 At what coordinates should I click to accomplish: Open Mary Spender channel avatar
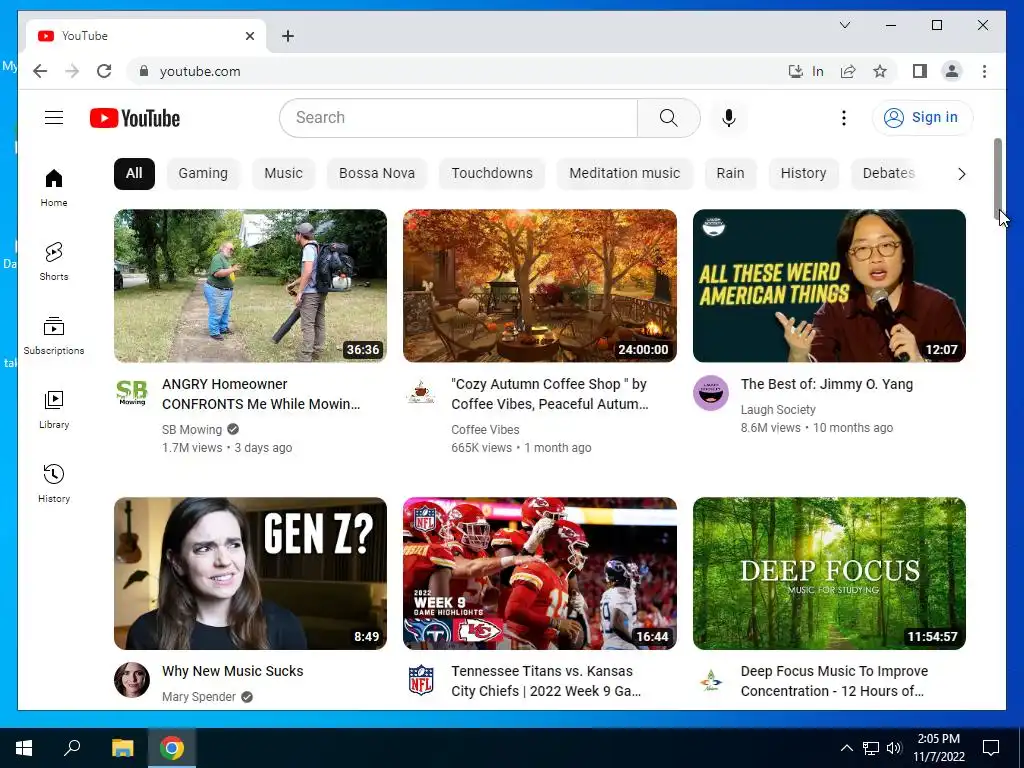(132, 680)
